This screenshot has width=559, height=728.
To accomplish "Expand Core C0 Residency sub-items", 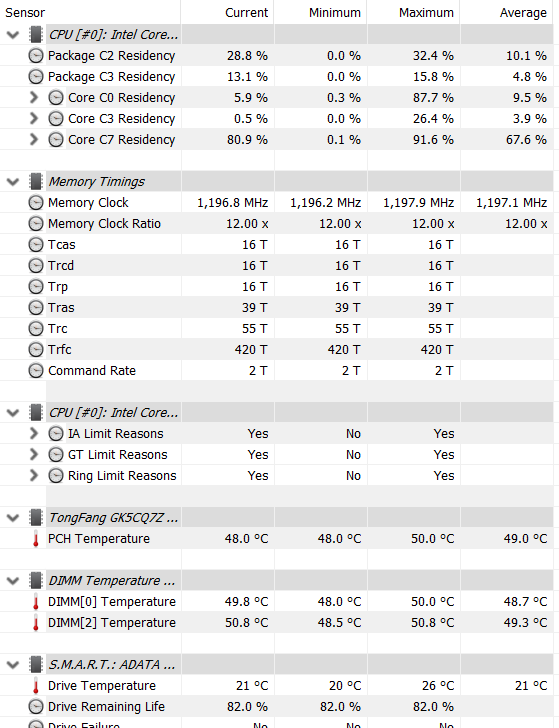I will pyautogui.click(x=33, y=98).
